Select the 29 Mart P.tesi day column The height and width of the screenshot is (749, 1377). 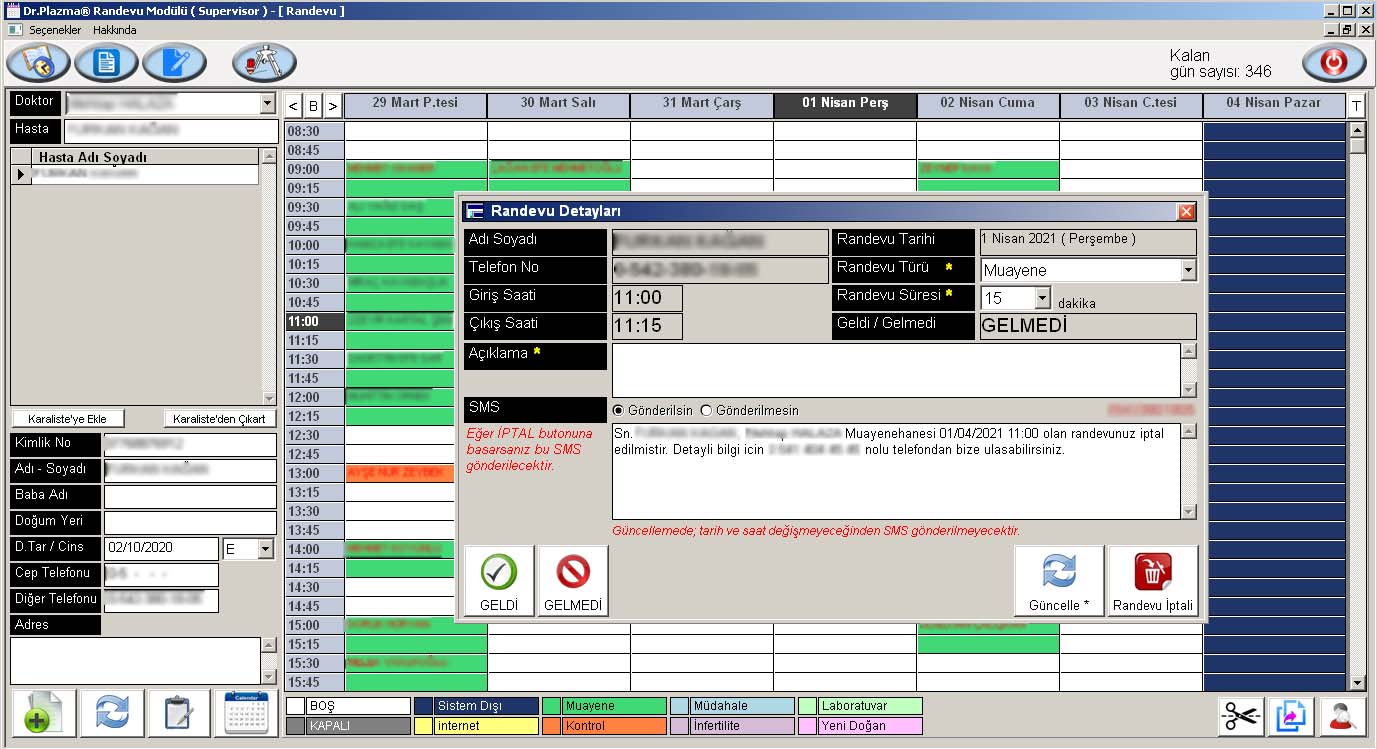click(415, 104)
